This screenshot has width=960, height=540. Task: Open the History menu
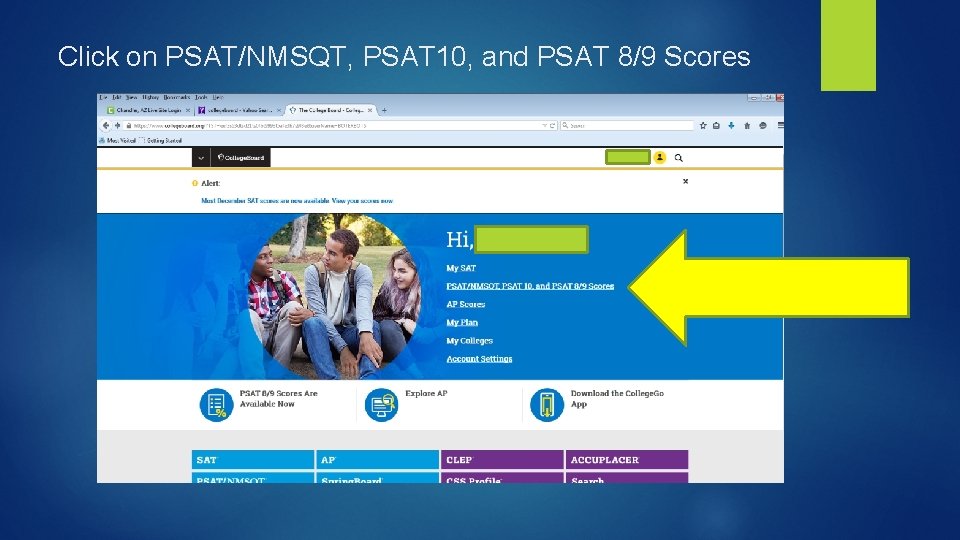(151, 97)
